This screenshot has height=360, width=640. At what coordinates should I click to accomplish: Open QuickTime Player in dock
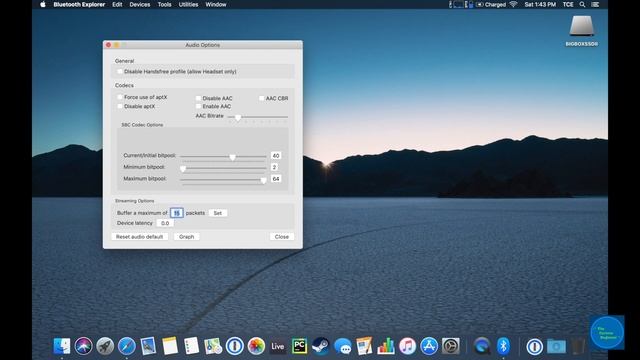pyautogui.click(x=482, y=346)
